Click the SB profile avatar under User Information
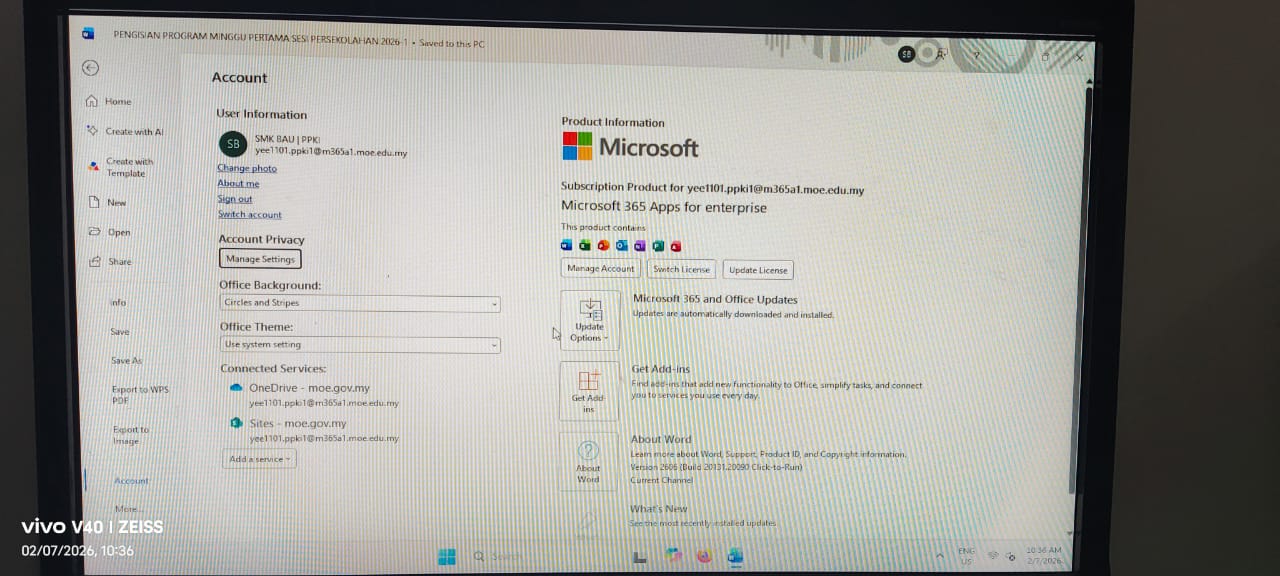The width and height of the screenshot is (1280, 576). click(232, 144)
